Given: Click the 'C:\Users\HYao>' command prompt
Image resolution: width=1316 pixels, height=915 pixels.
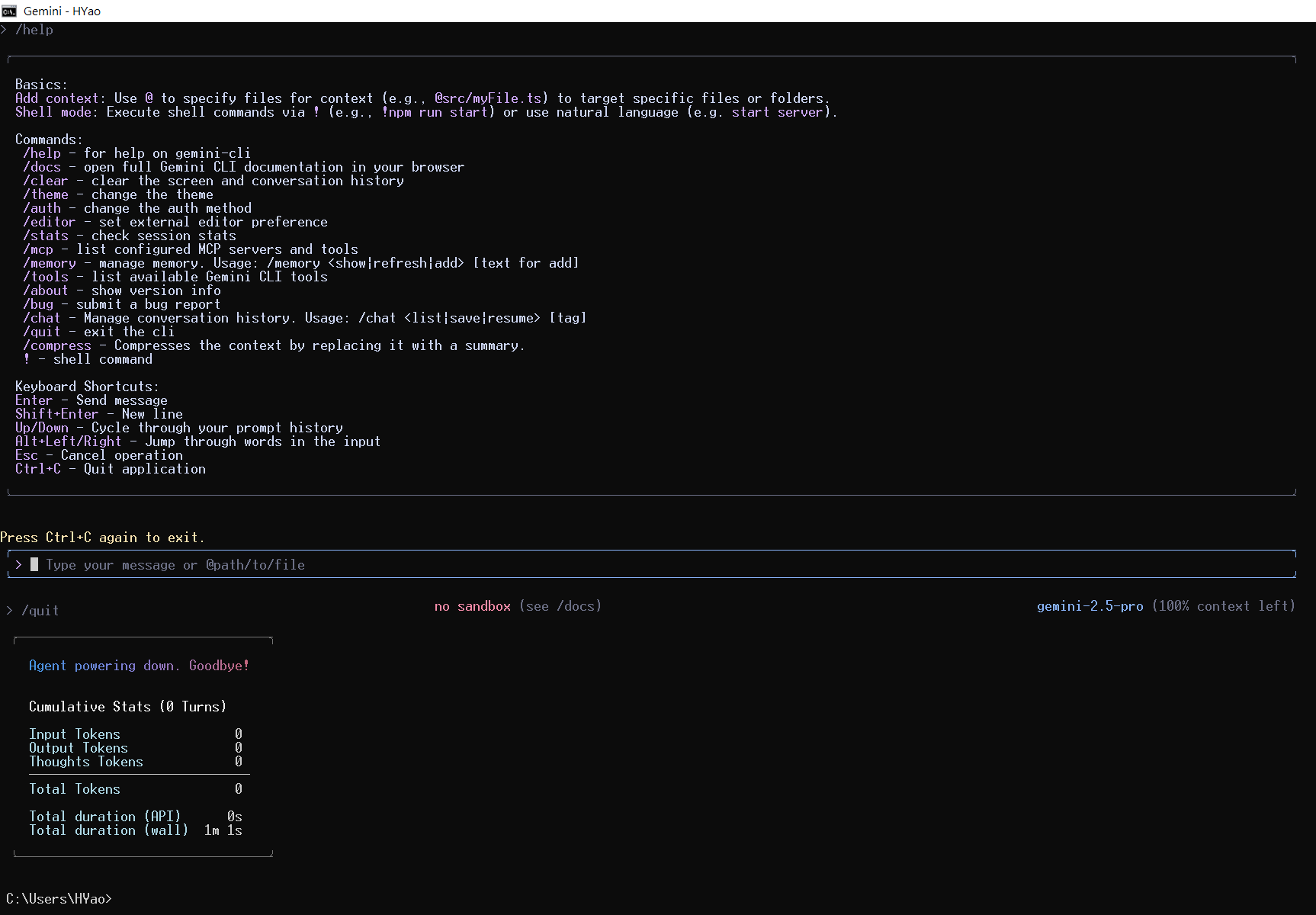Looking at the screenshot, I should (59, 899).
